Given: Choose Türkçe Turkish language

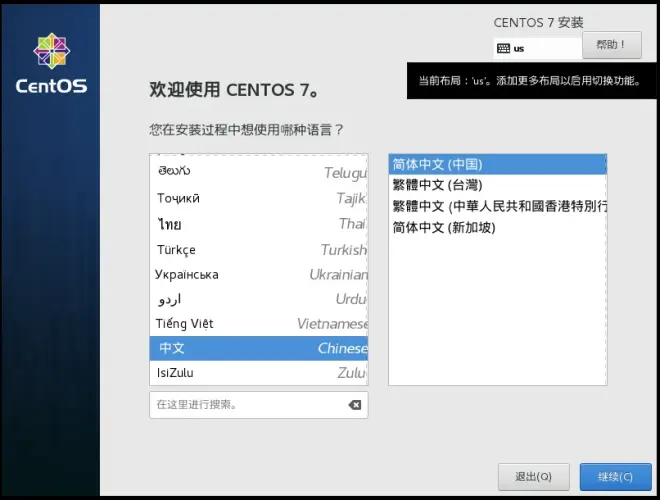Looking at the screenshot, I should [258, 250].
